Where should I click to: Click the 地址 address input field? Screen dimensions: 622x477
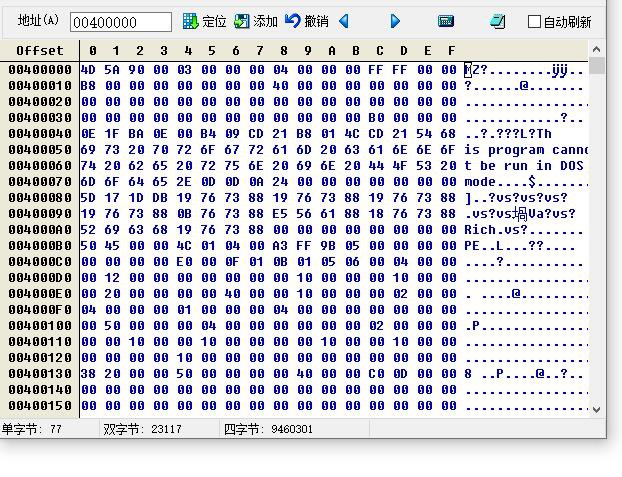coord(120,22)
